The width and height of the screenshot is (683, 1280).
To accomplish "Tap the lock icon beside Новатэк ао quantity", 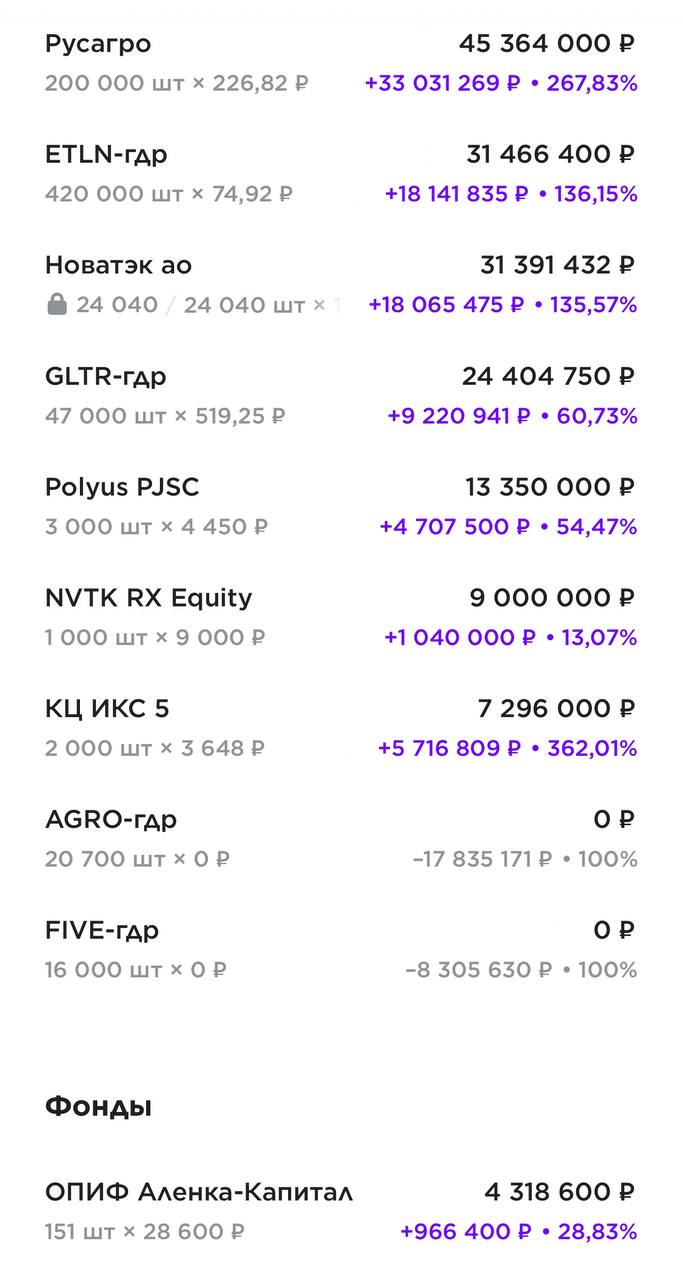I will (x=57, y=305).
